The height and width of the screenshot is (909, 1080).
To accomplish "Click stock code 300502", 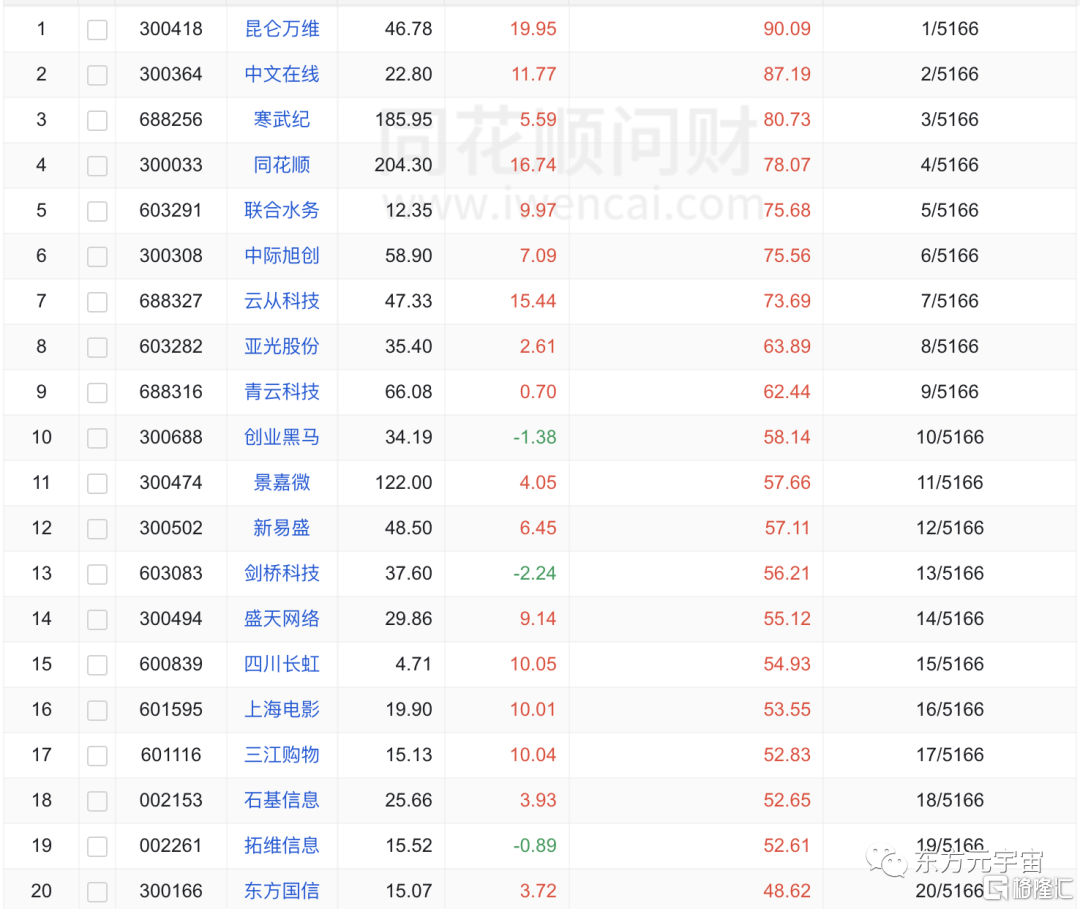I will pos(171,529).
